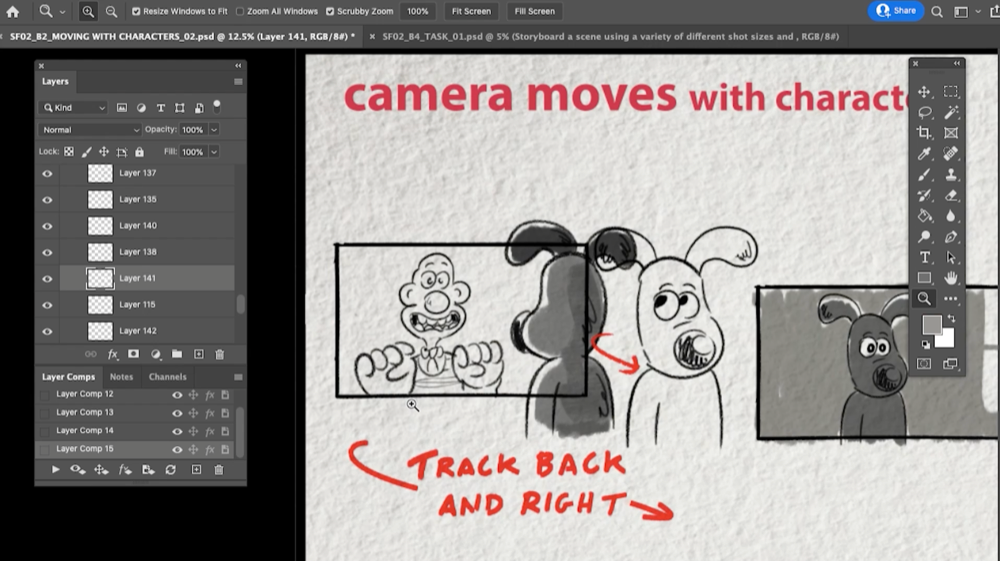Click the Fit Screen button
Viewport: 1000px width, 561px height.
point(471,11)
